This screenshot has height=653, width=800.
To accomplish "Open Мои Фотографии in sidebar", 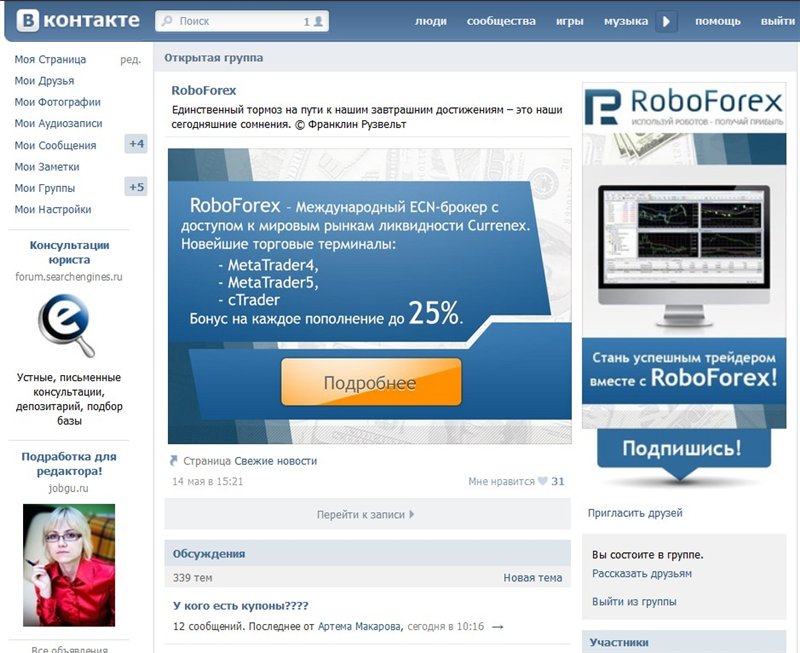I will click(58, 102).
